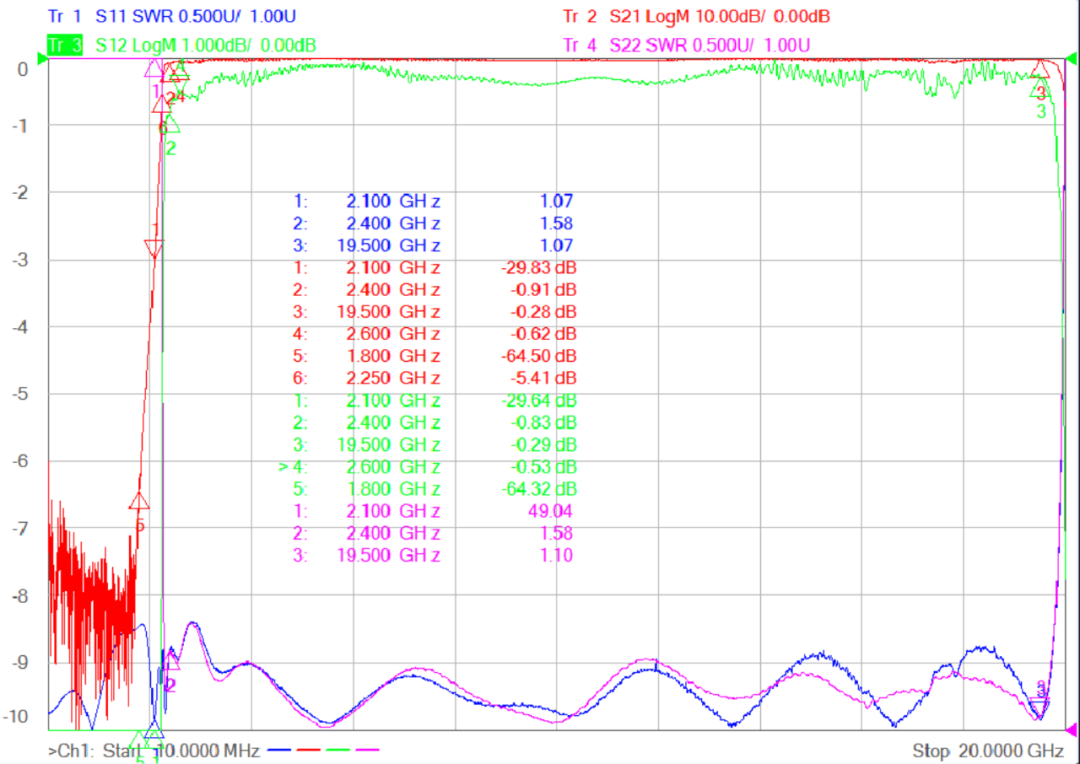Click the green marker readout row showing -29.64 dB

(435, 400)
